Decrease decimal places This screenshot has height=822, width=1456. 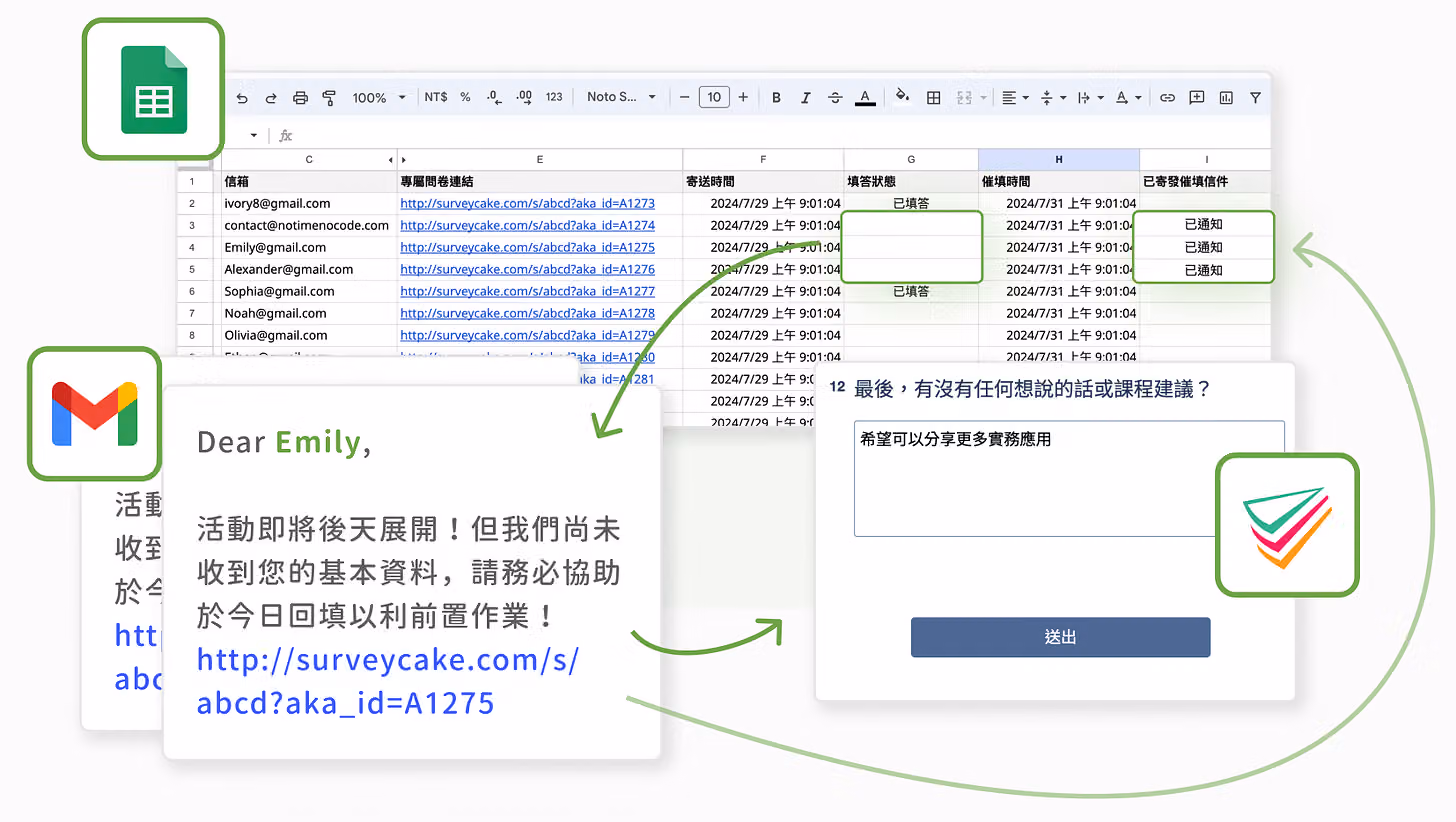[493, 97]
